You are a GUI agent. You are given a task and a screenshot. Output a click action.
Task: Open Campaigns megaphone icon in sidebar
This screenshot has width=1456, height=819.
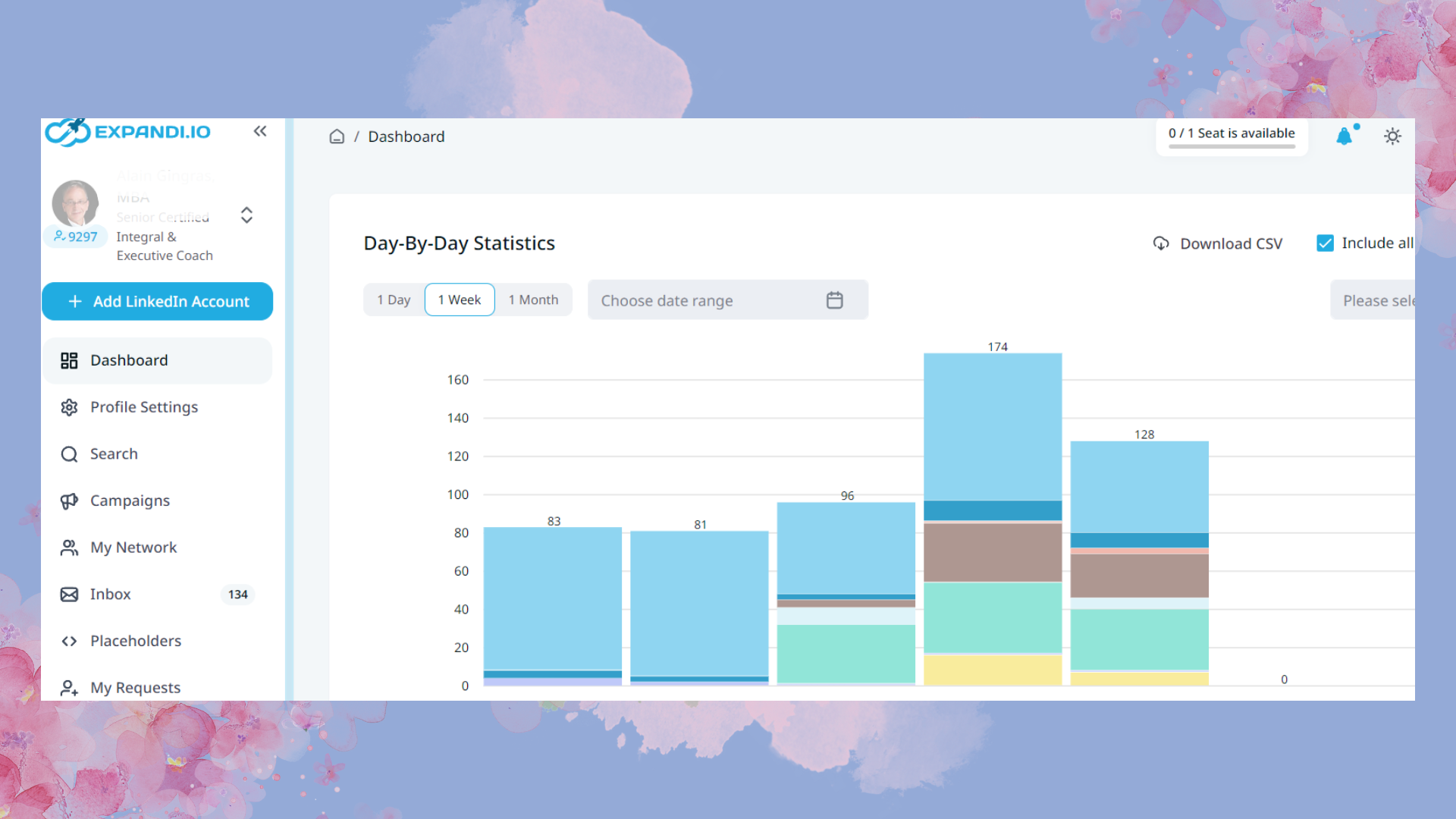69,500
